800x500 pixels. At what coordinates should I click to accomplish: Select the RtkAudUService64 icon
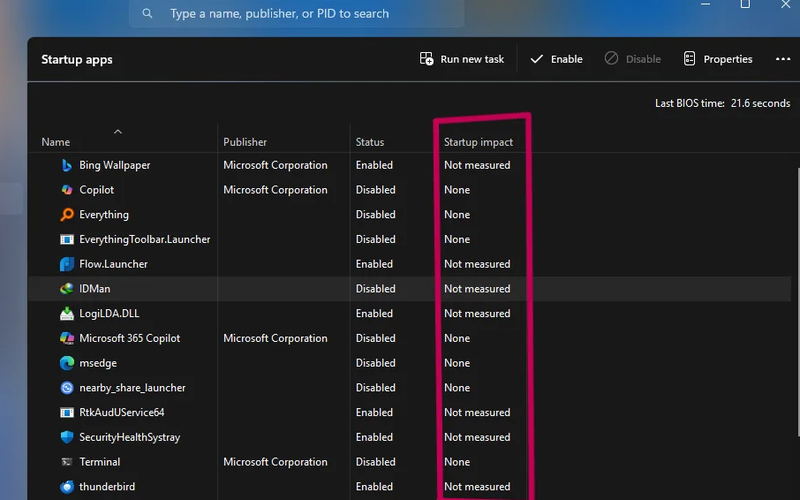tap(67, 412)
